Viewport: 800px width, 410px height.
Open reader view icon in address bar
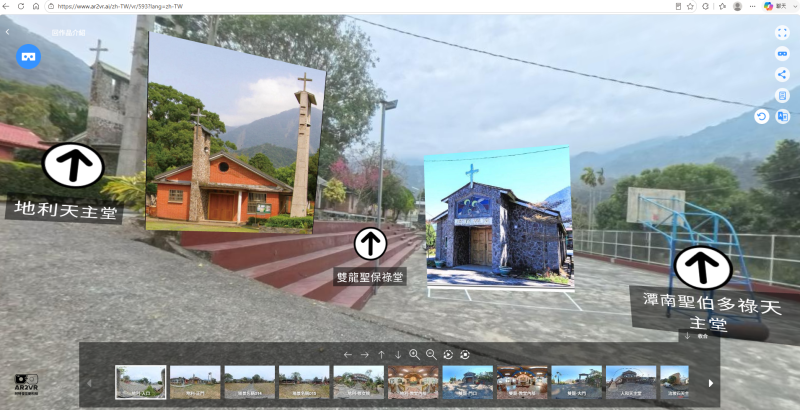(x=678, y=6)
